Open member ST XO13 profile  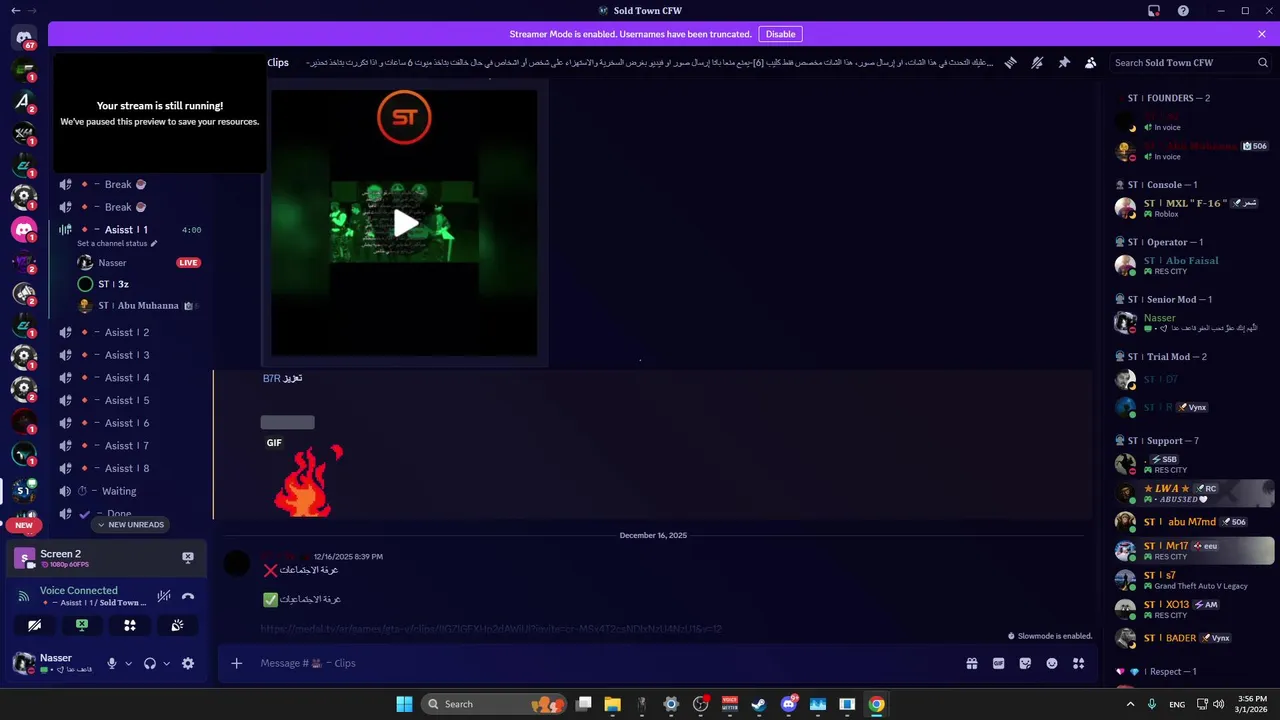(x=1194, y=609)
